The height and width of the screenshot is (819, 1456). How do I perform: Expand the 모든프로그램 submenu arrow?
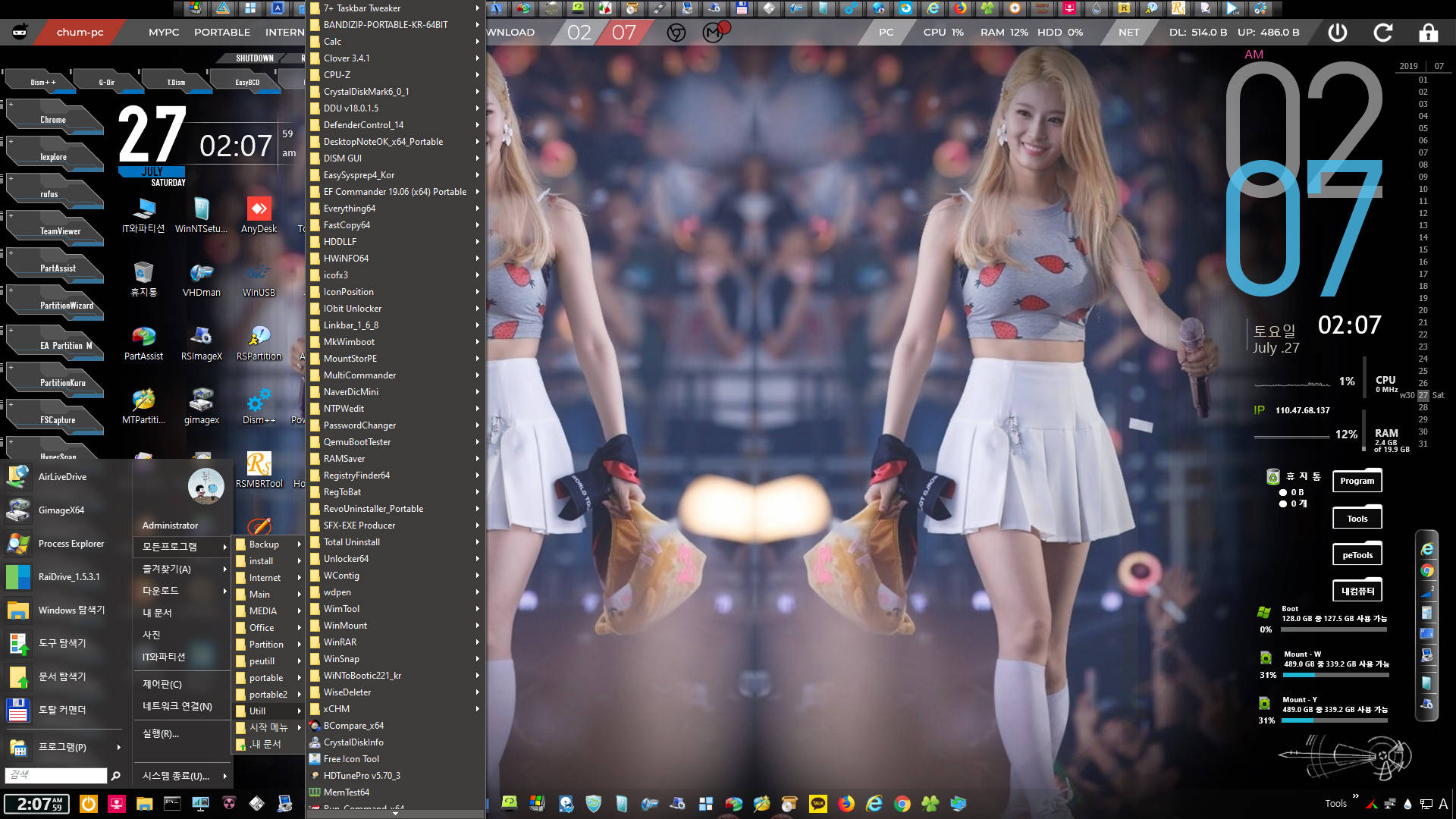[x=224, y=547]
